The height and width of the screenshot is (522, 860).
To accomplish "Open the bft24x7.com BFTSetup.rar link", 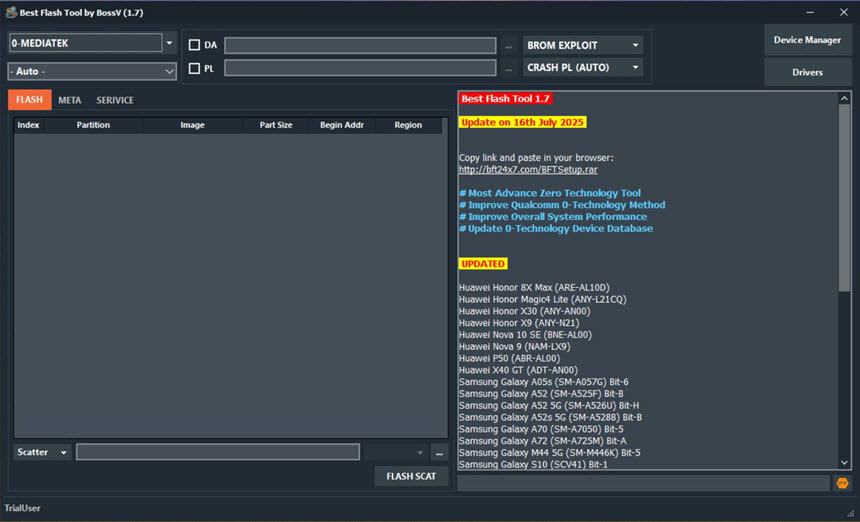I will pos(528,169).
